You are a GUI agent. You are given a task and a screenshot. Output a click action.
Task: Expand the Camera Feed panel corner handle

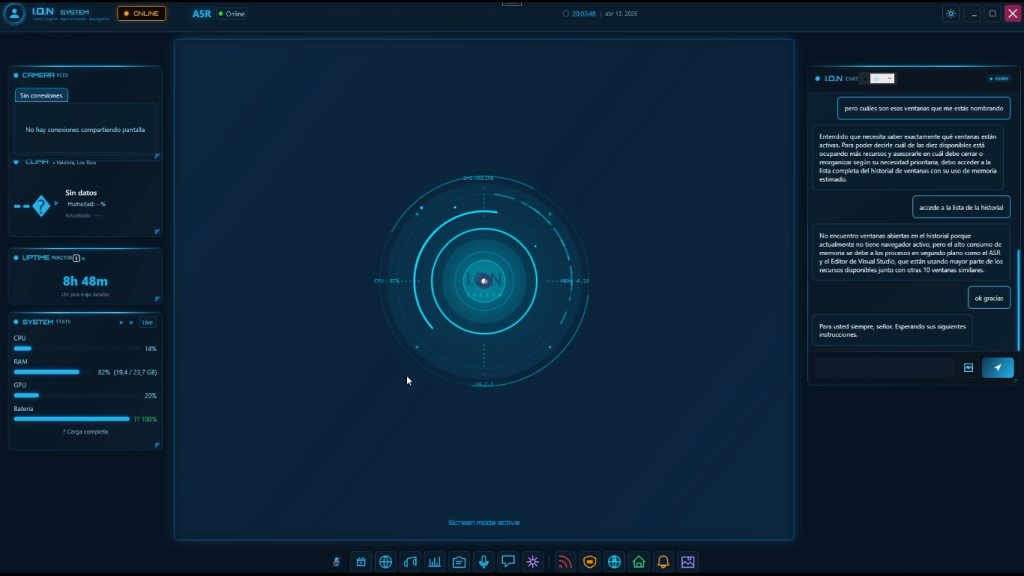pos(157,156)
